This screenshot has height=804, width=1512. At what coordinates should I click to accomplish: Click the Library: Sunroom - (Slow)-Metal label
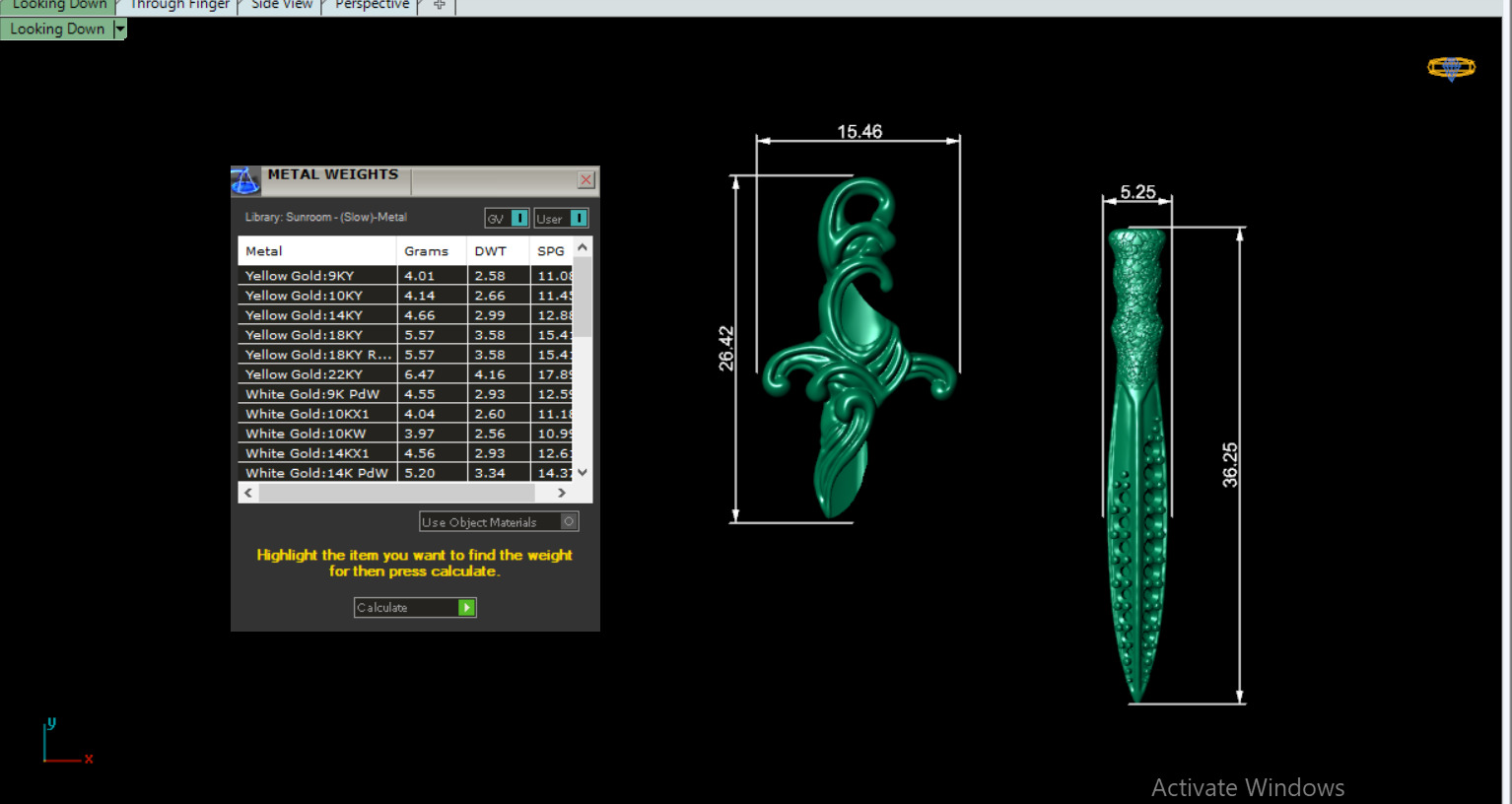click(325, 218)
